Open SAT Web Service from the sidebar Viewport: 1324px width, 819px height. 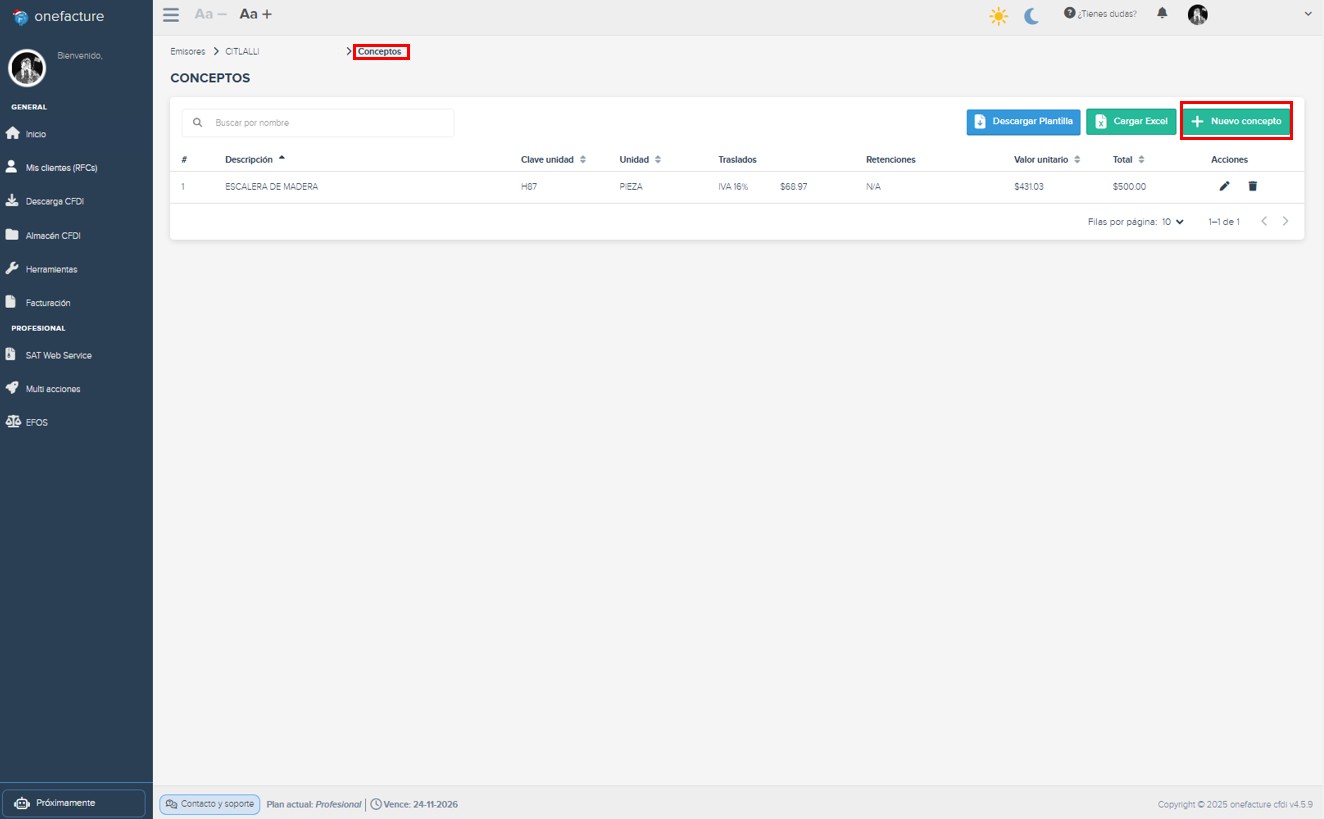point(58,354)
